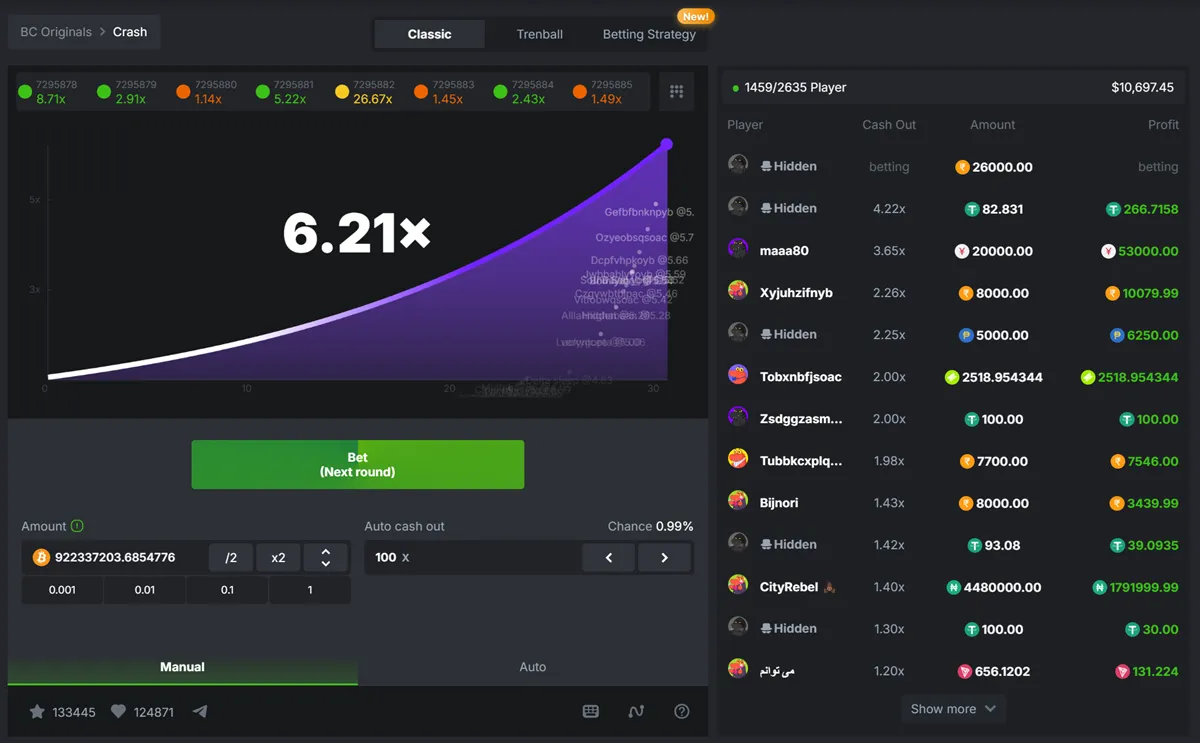Select the Classic game mode
The height and width of the screenshot is (743, 1200).
tap(429, 34)
